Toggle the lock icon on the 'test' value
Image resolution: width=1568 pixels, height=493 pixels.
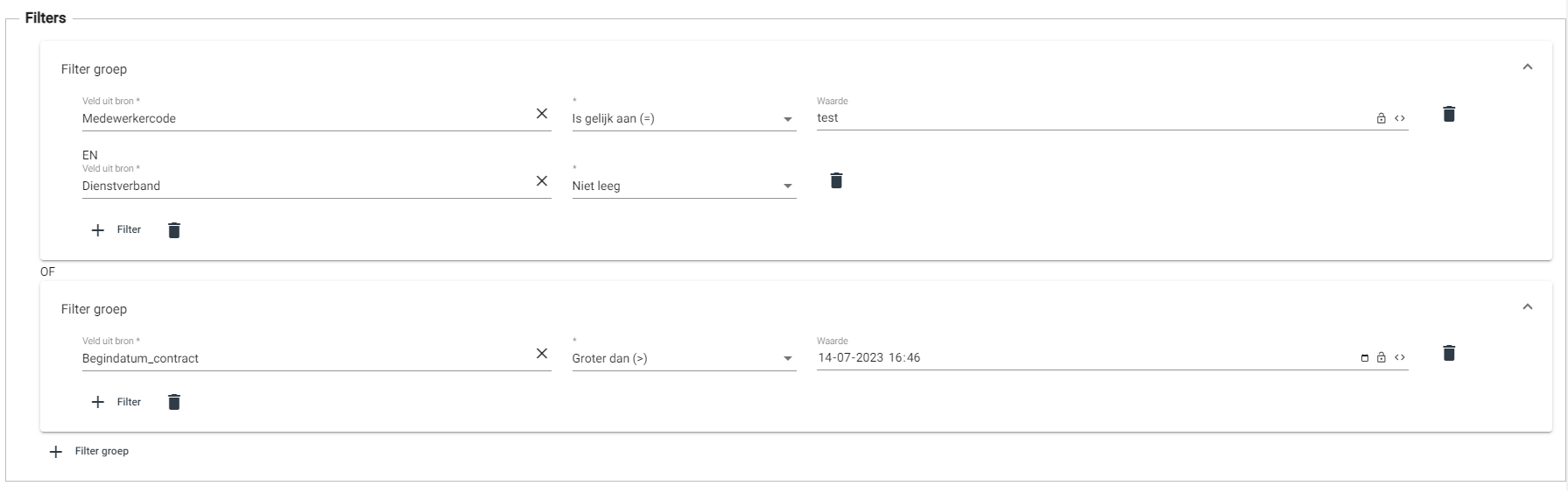[x=1382, y=118]
